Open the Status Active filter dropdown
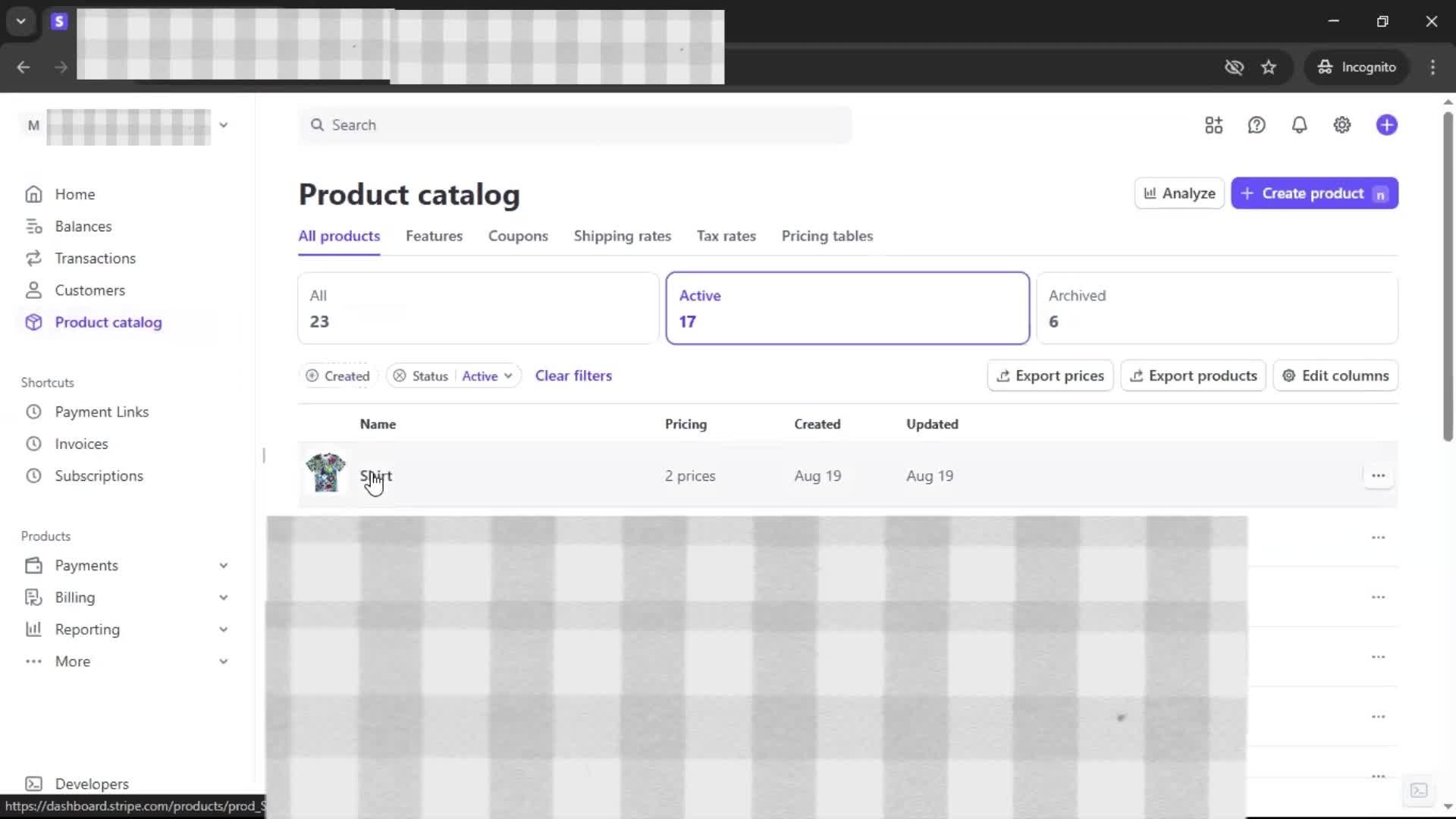Viewport: 1456px width, 819px height. point(488,376)
